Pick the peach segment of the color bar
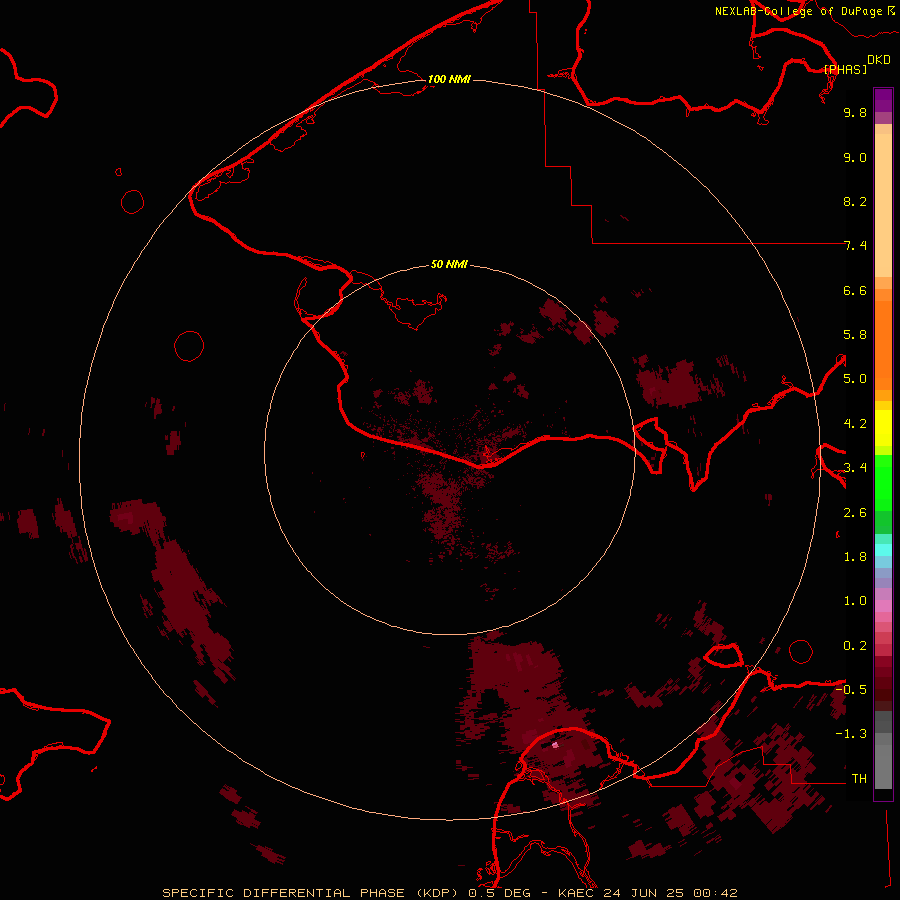Screen dimensions: 900x900 883,205
